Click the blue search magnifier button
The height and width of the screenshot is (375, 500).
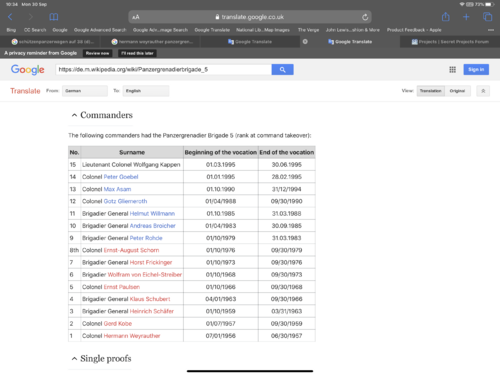point(282,69)
